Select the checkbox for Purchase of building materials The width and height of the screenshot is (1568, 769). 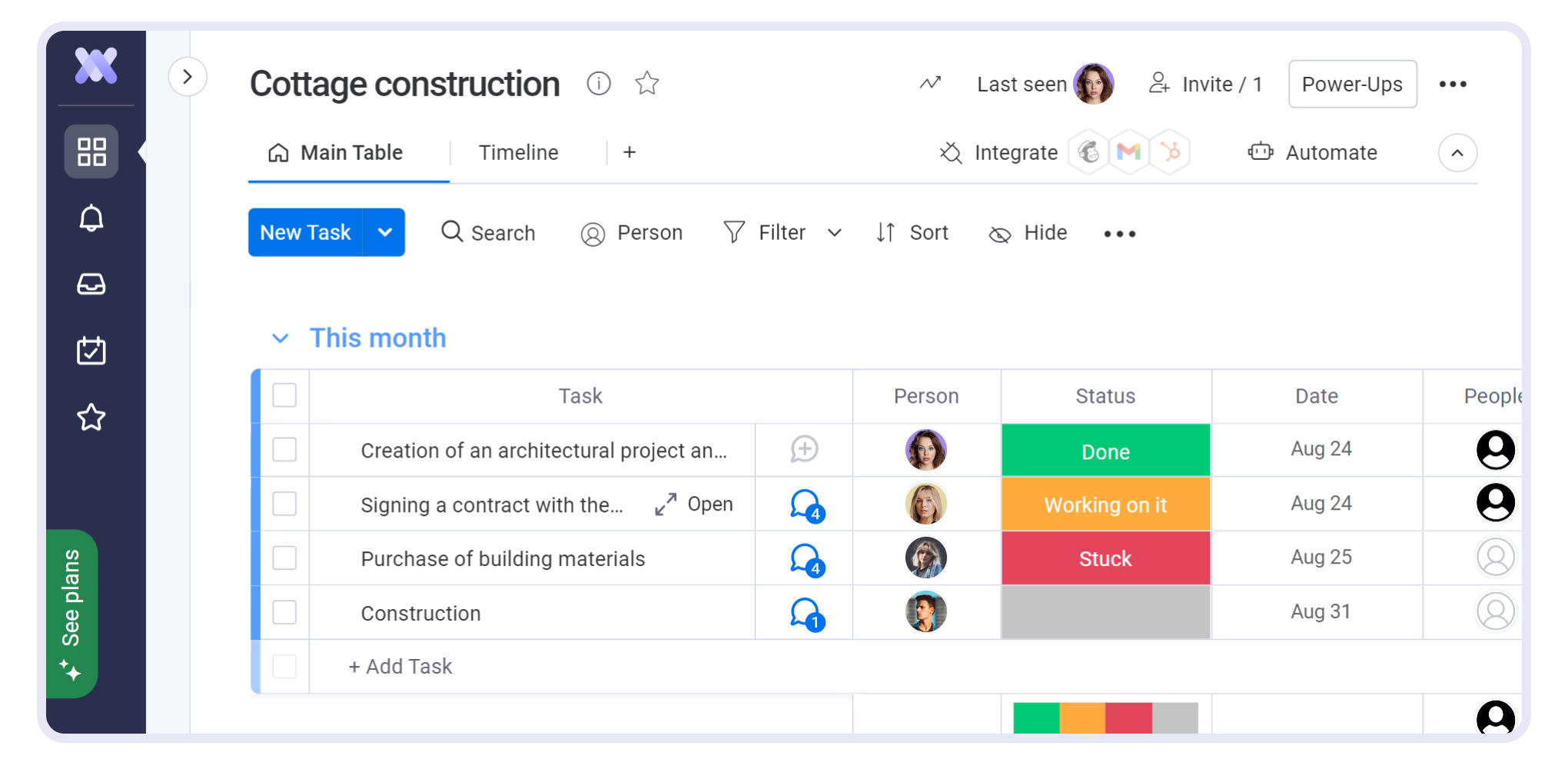(284, 558)
